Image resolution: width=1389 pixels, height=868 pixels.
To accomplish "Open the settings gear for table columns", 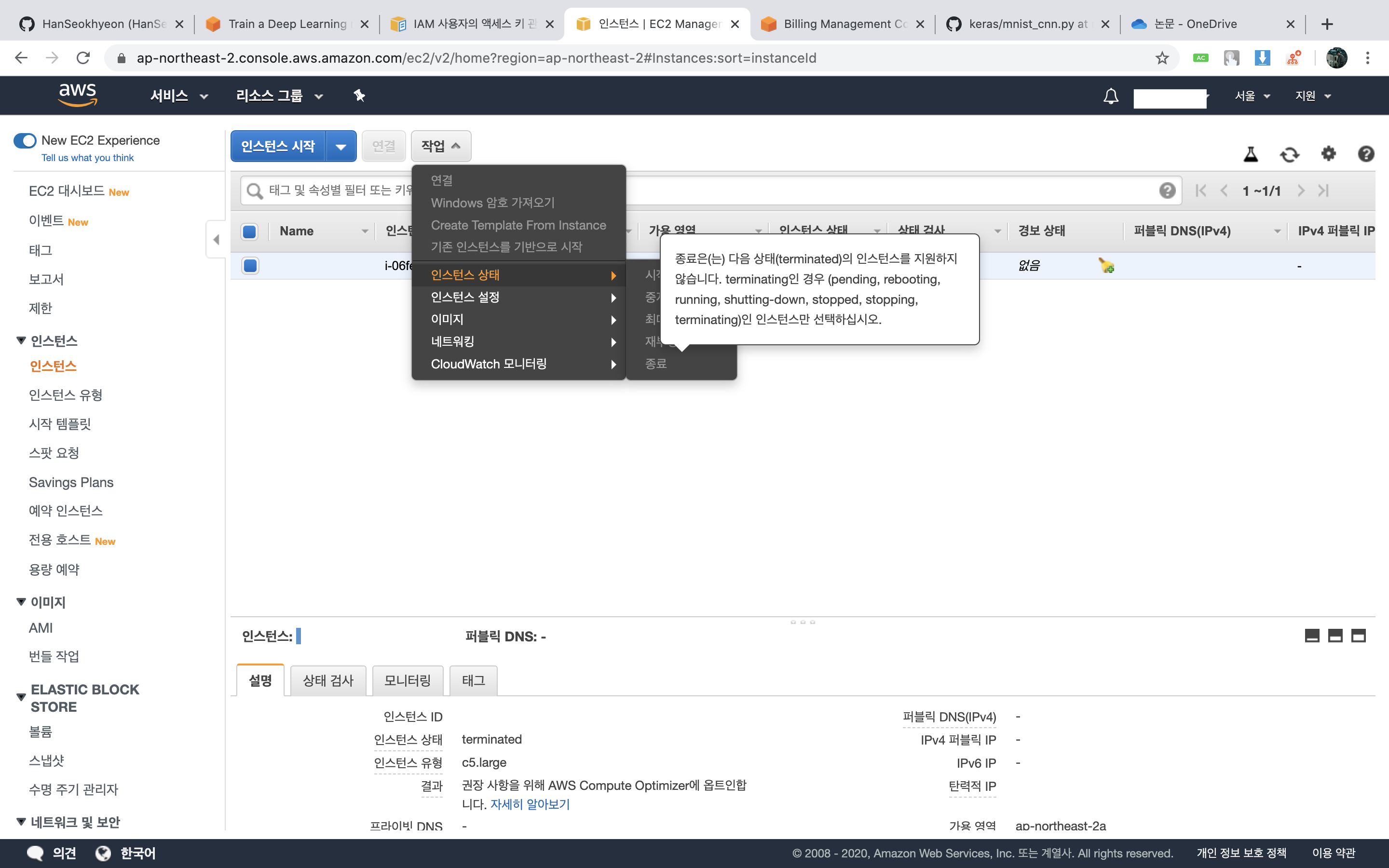I will (1328, 153).
